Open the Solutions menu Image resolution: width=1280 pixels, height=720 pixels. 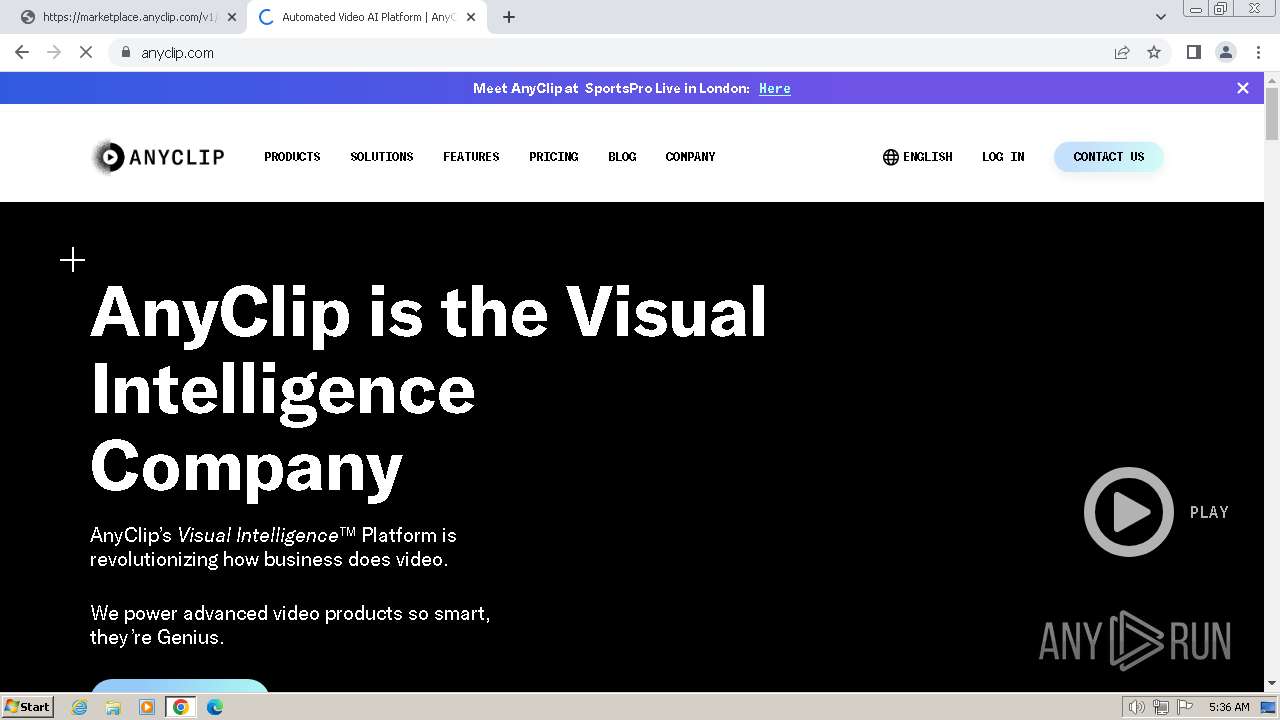382,157
